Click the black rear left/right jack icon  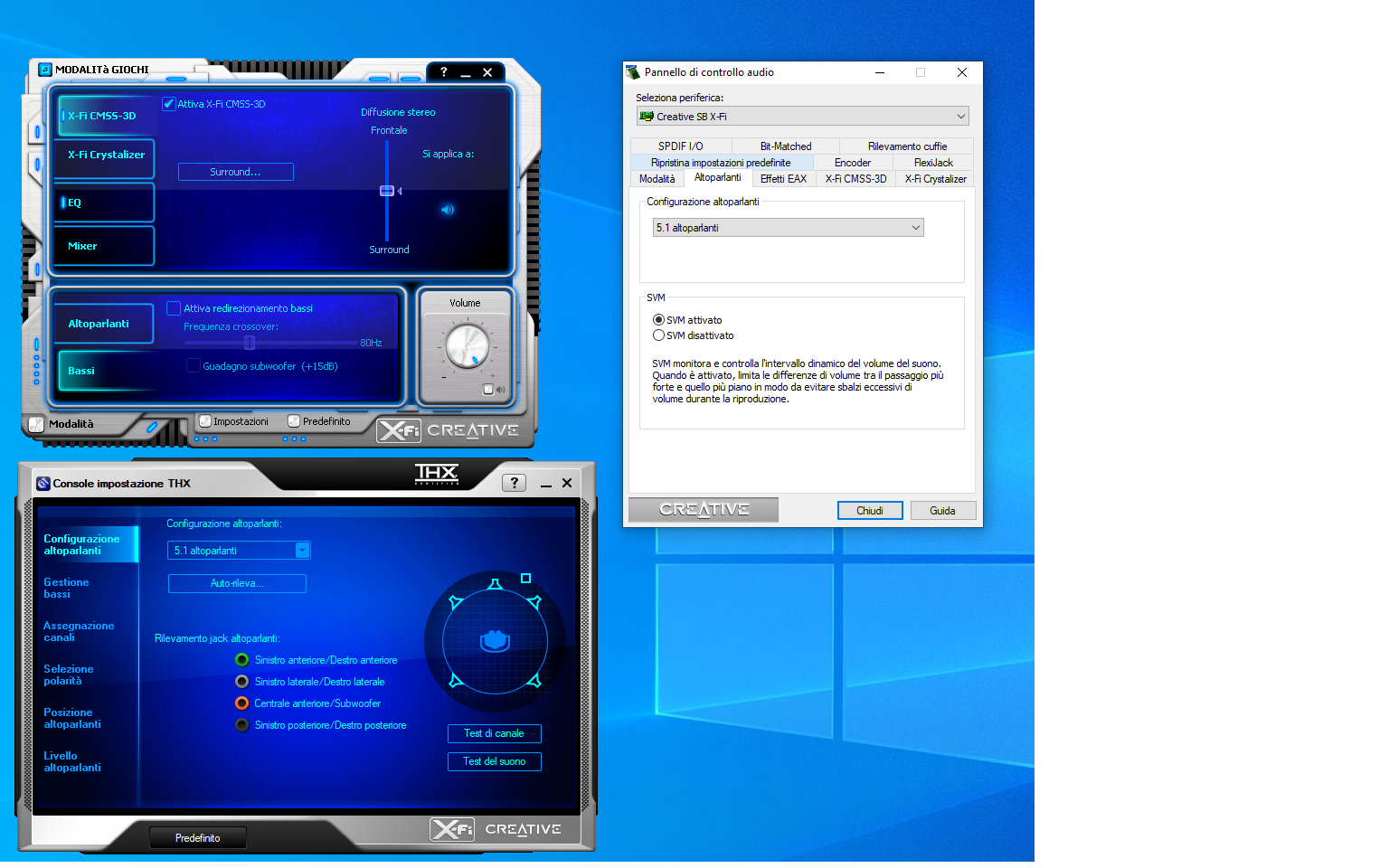[x=241, y=725]
